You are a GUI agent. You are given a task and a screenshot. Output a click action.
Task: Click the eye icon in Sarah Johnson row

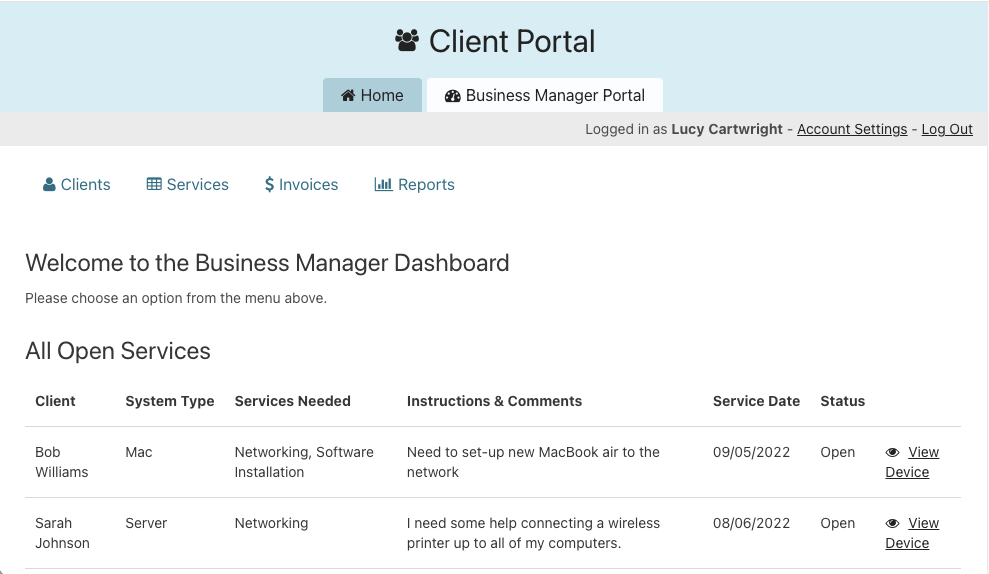[893, 524]
